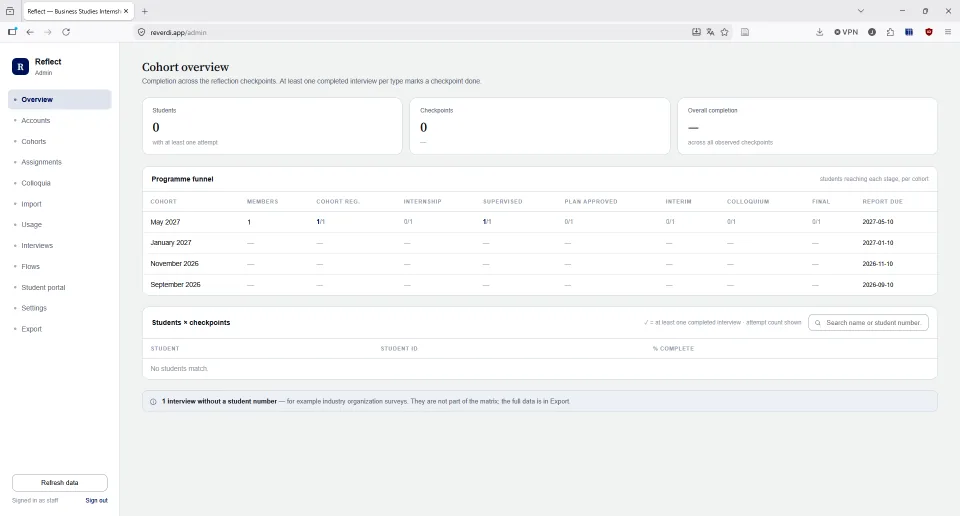Click the COLLOQUIUM column header

click(748, 201)
